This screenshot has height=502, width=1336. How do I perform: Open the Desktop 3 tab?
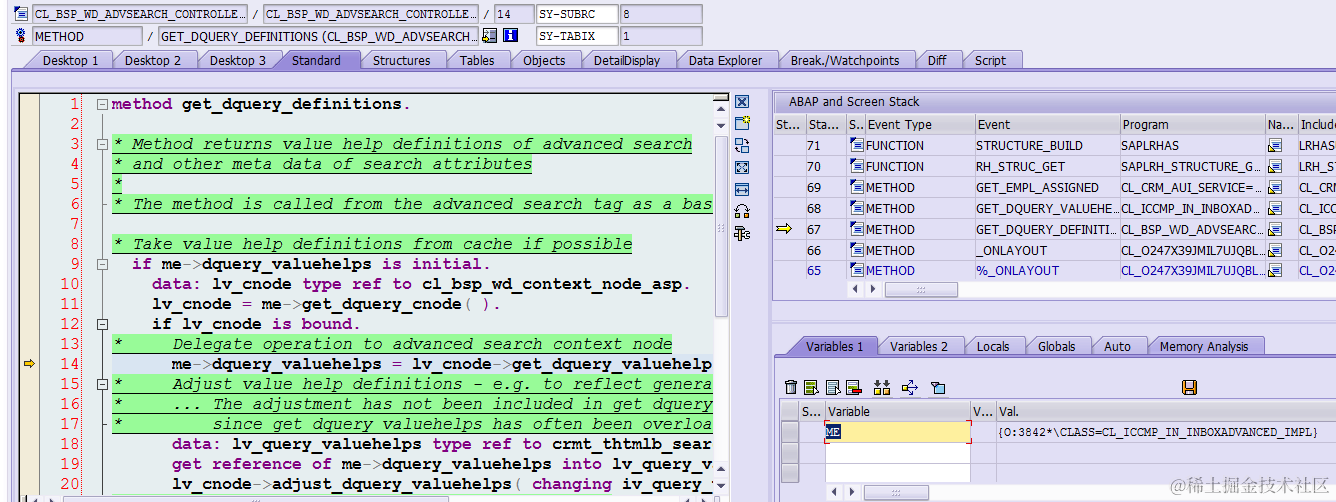[237, 60]
